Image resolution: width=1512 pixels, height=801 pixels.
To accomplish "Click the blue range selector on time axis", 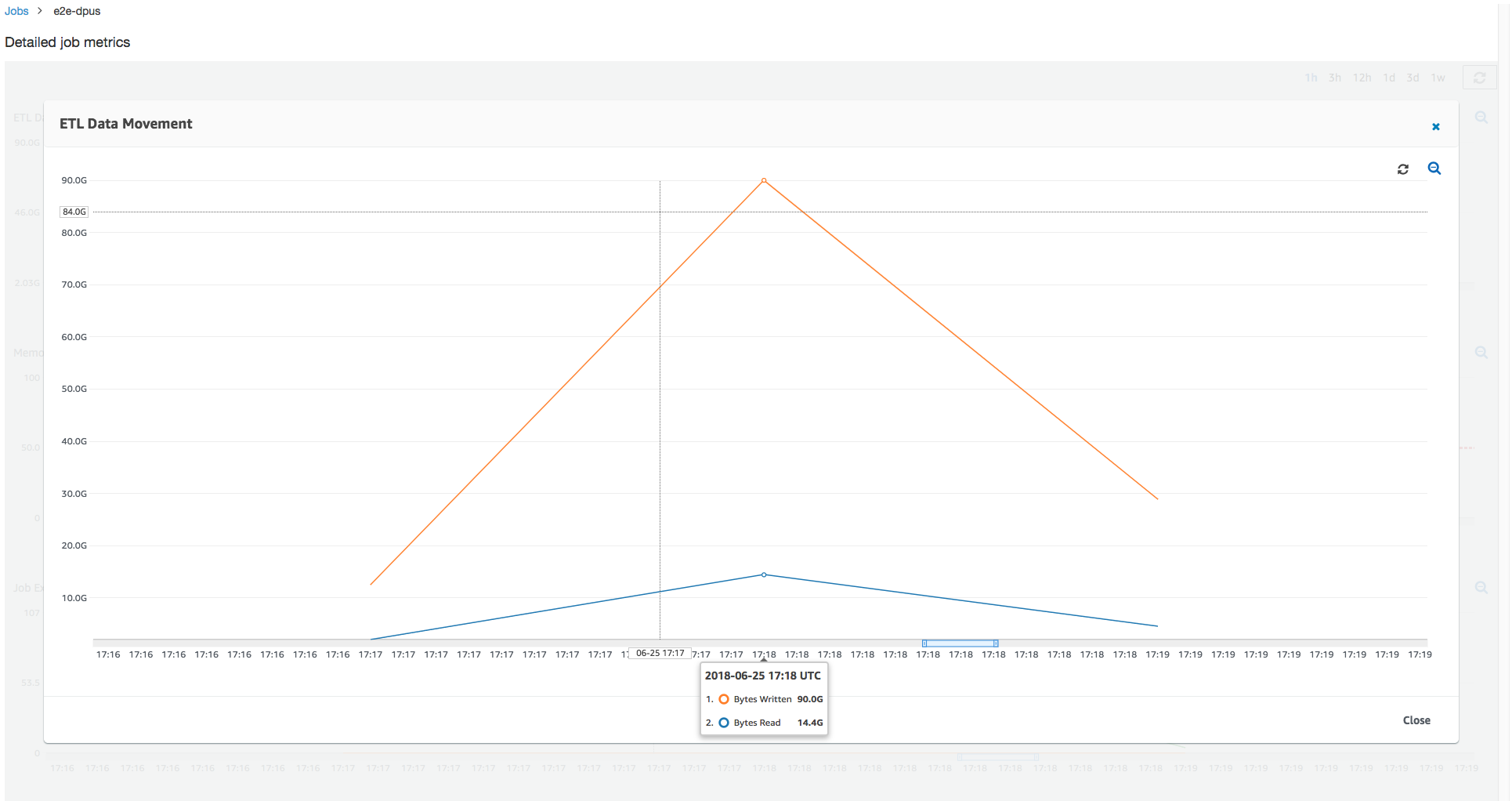I will pos(960,643).
